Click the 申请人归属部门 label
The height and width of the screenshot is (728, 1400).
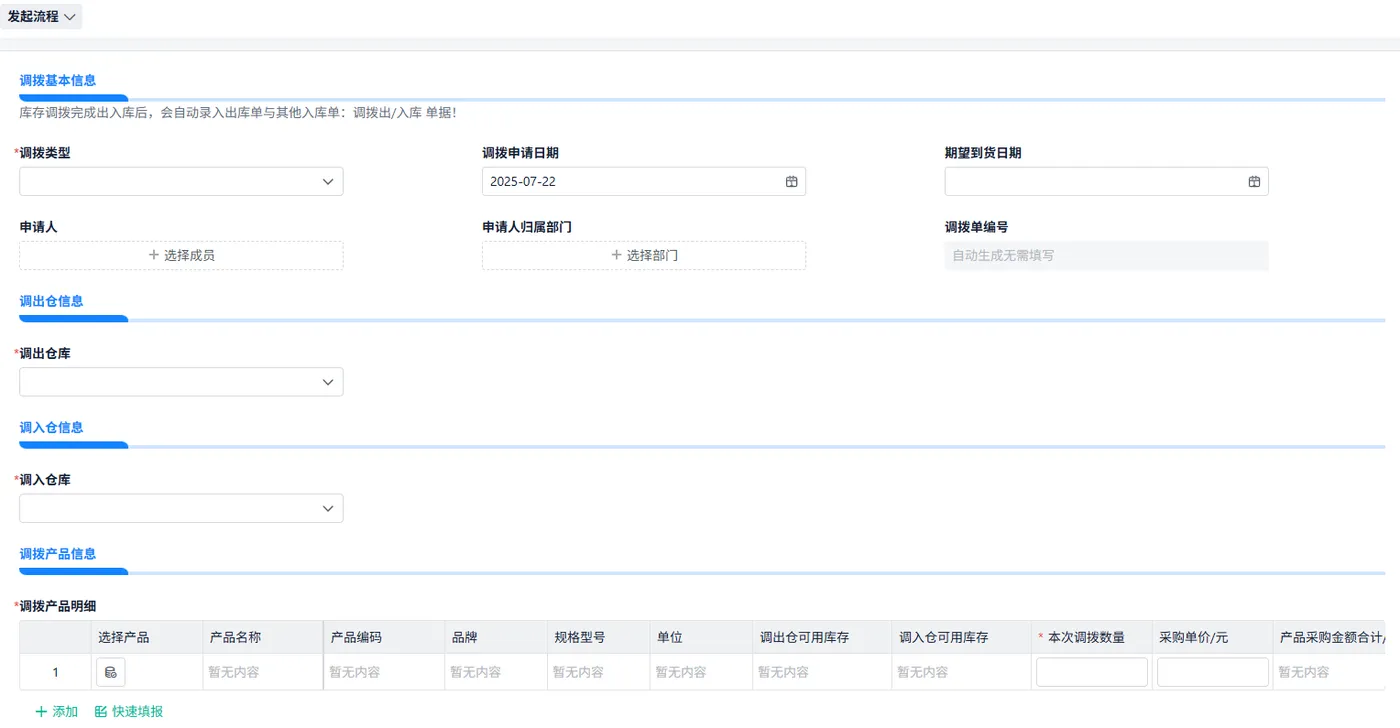coord(527,227)
